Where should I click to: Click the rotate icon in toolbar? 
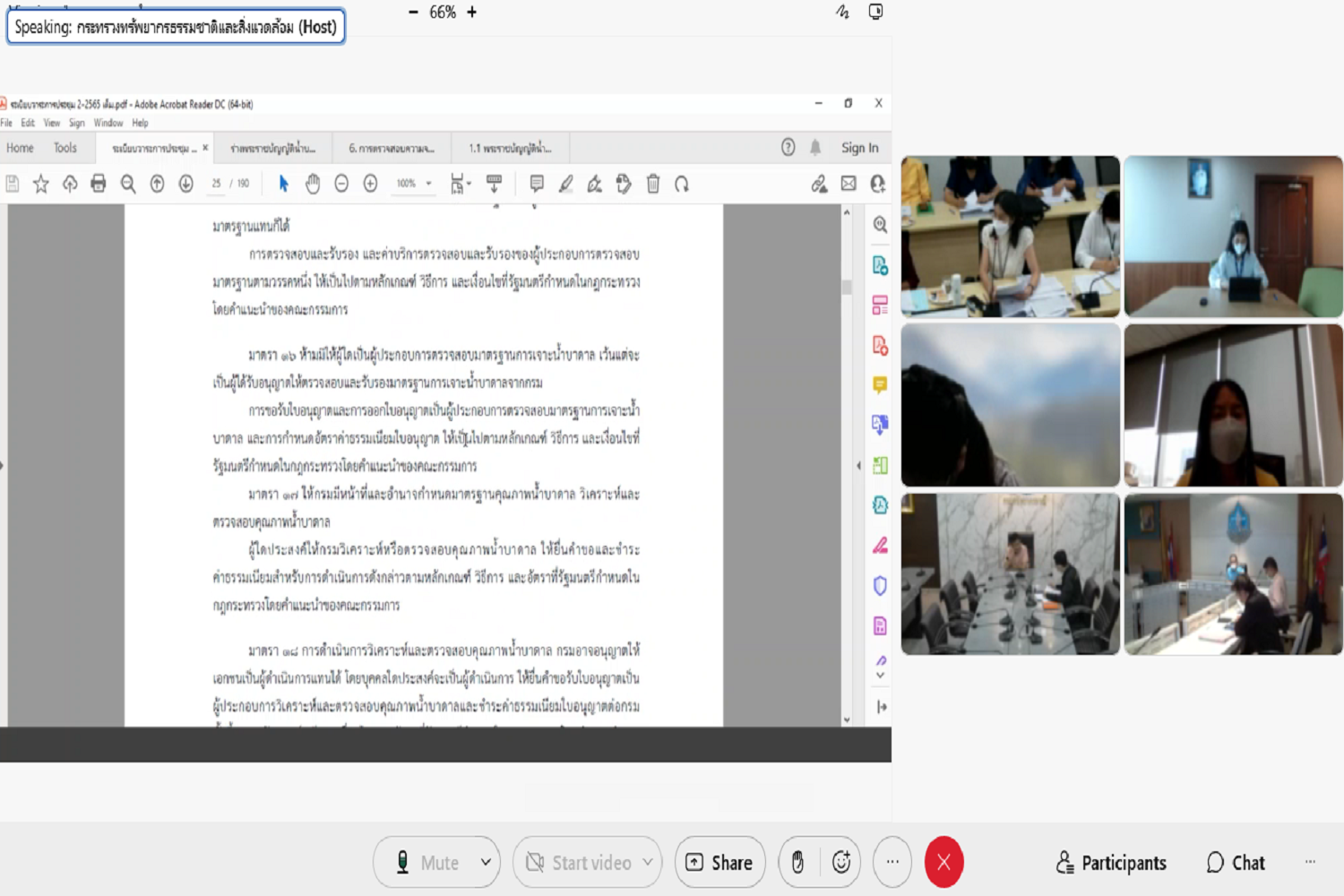point(682,184)
